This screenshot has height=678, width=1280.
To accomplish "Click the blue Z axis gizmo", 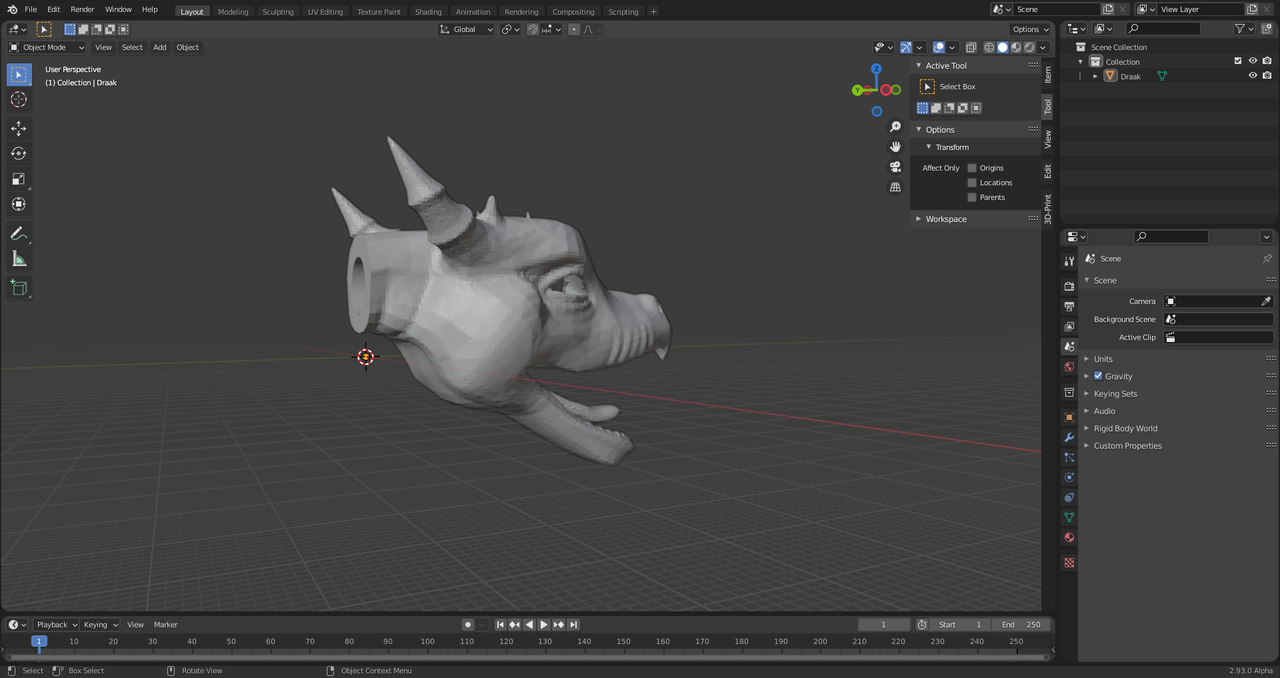I will pos(876,68).
